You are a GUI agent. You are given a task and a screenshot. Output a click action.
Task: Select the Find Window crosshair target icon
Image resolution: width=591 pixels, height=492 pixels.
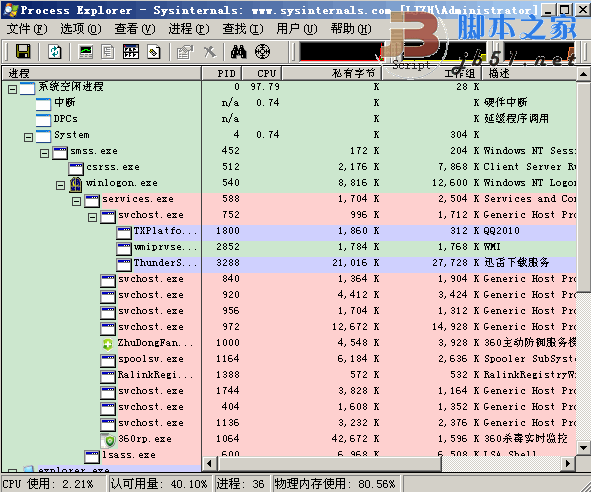click(262, 52)
